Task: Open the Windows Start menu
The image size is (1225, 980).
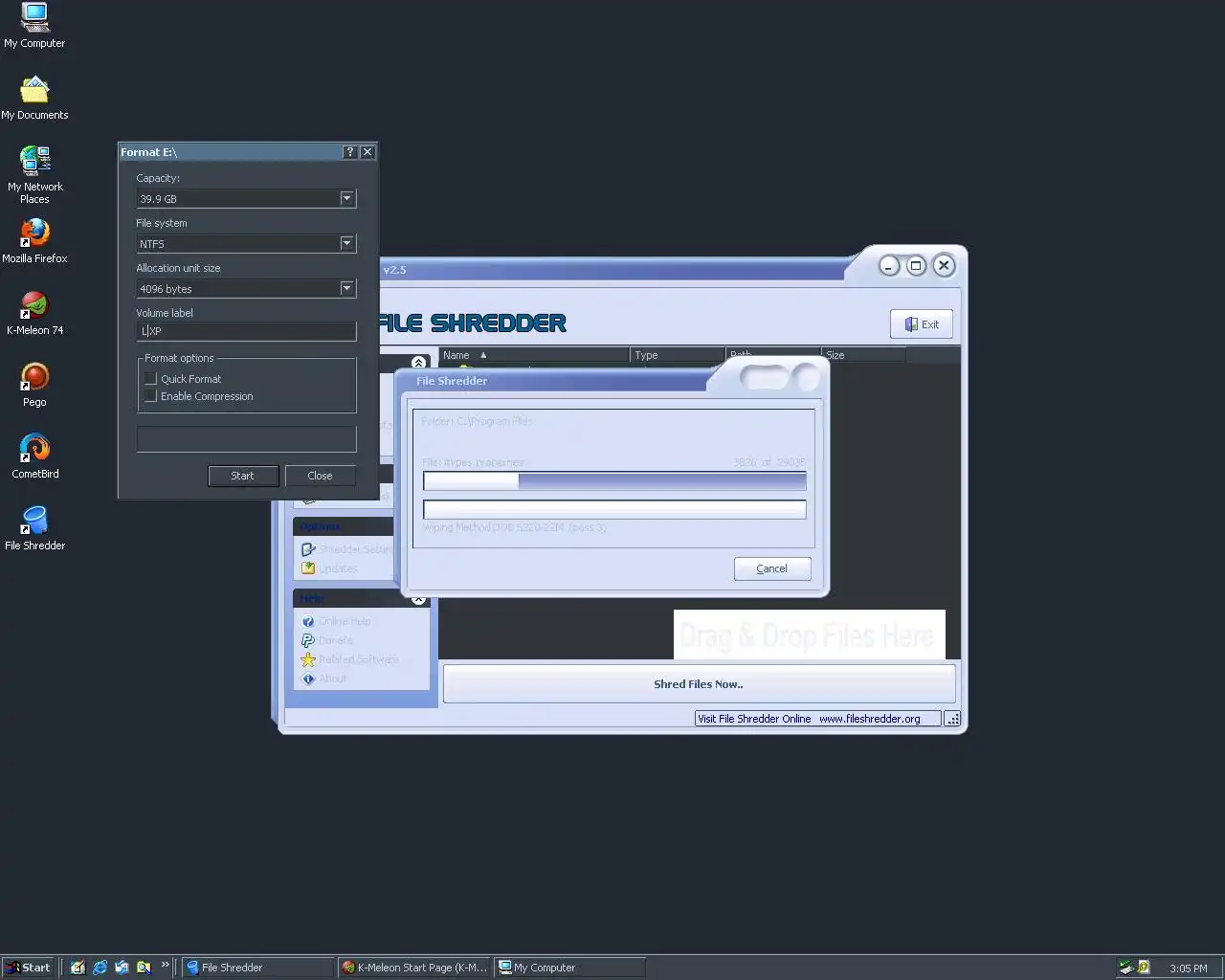Action: (x=29, y=968)
